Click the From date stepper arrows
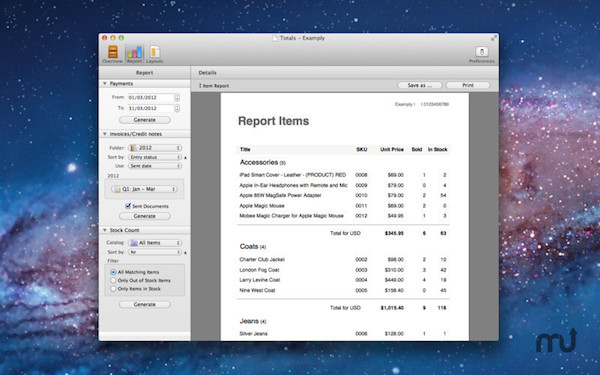600x375 pixels. pyautogui.click(x=177, y=98)
